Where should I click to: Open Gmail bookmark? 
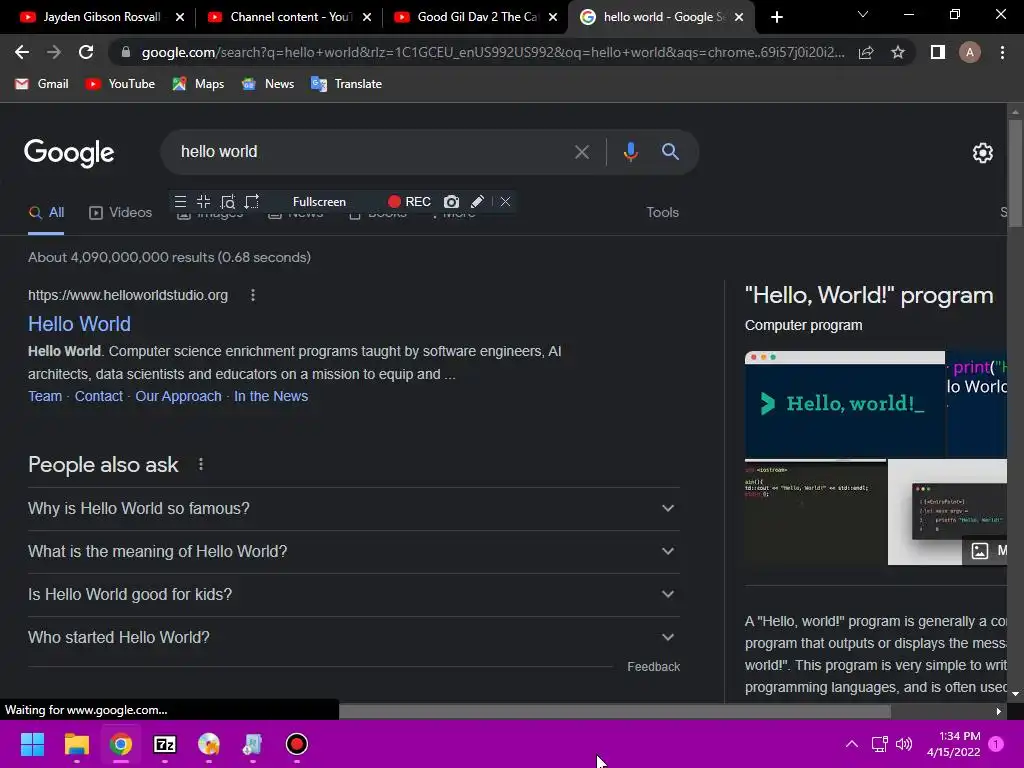point(42,84)
